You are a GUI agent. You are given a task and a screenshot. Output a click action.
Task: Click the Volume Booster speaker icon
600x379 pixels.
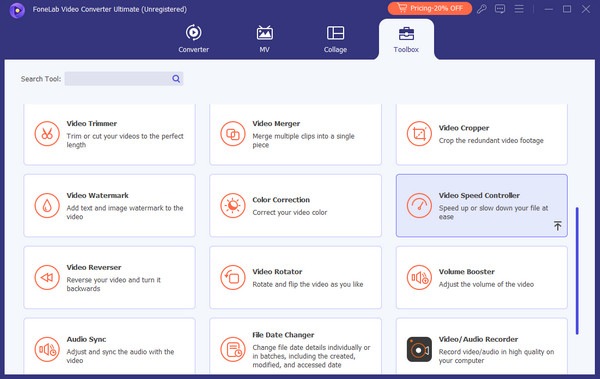419,278
